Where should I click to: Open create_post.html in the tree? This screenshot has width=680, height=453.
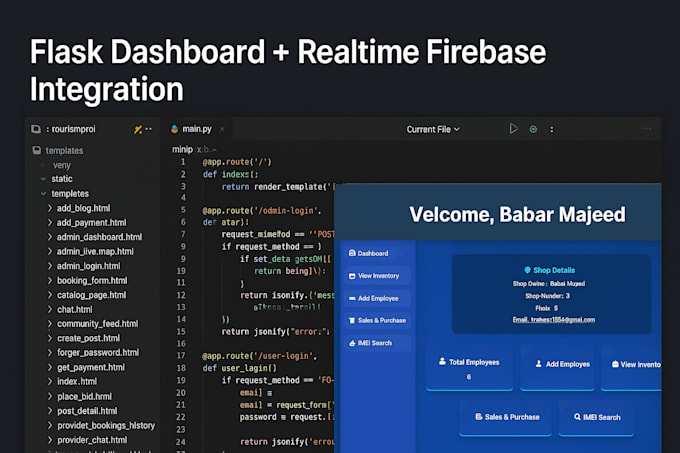coord(88,338)
